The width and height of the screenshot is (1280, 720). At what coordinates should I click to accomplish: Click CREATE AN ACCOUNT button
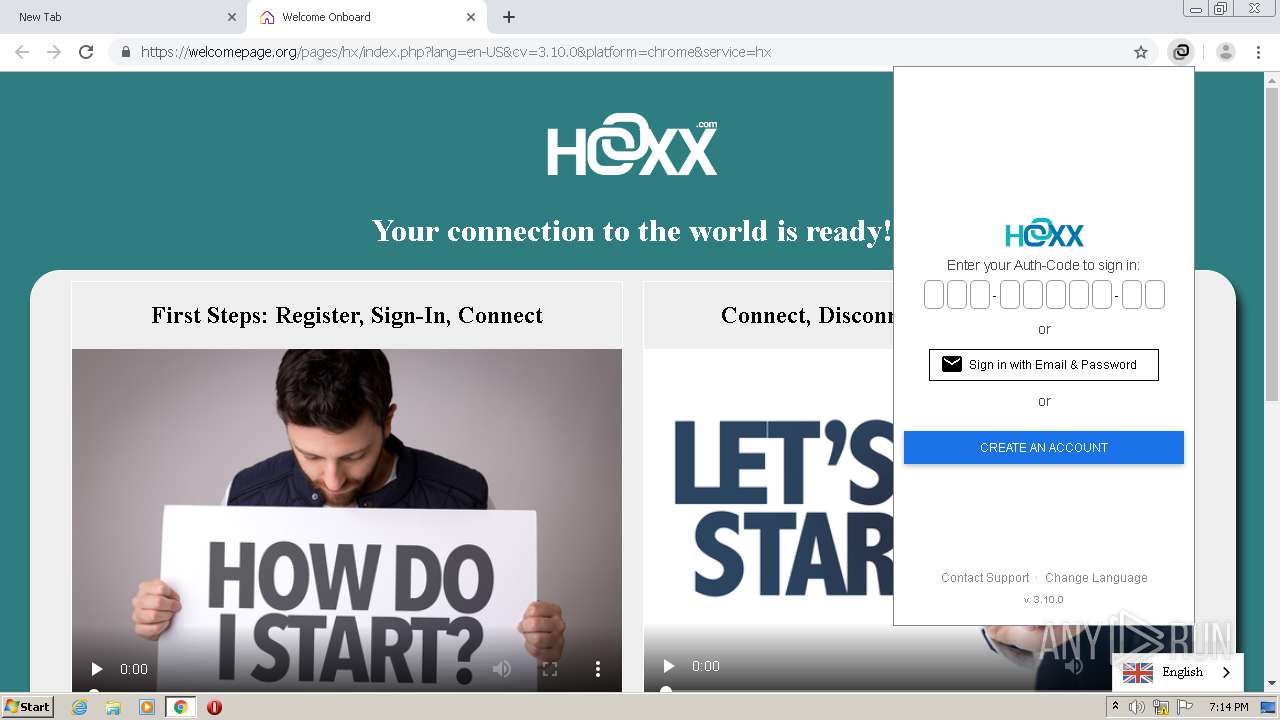coord(1044,447)
